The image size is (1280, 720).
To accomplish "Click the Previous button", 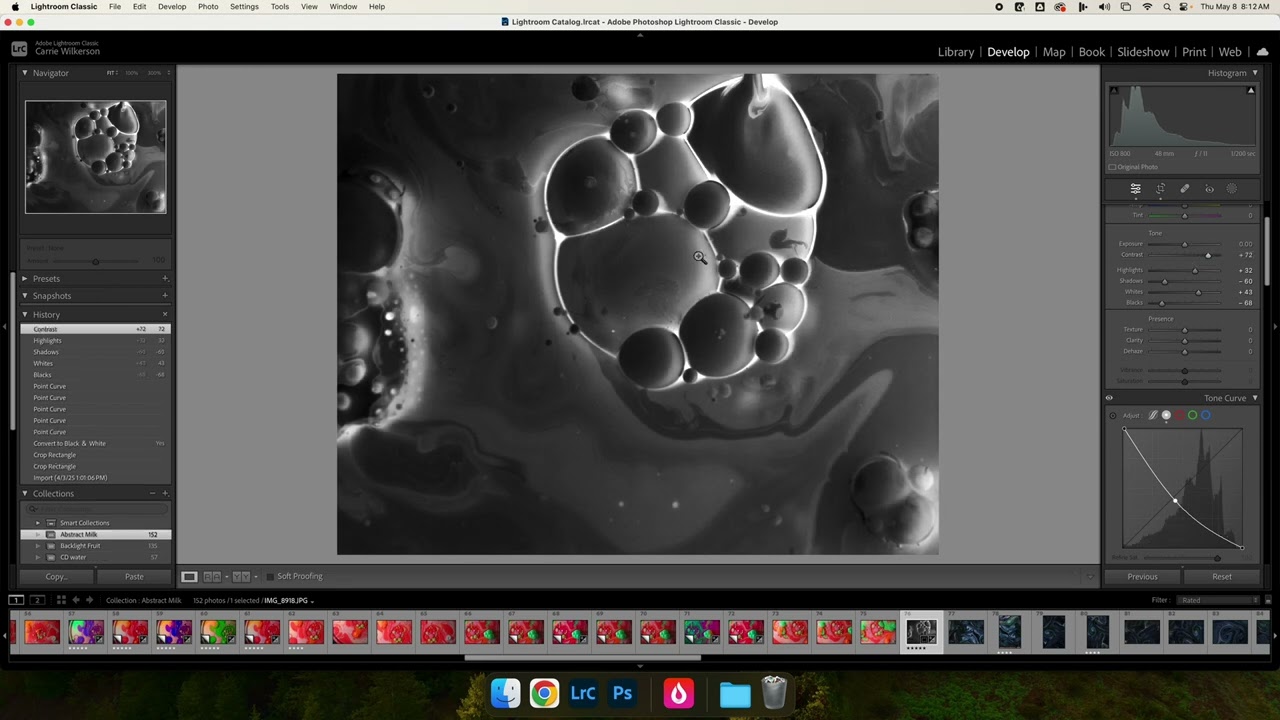I will tap(1142, 576).
